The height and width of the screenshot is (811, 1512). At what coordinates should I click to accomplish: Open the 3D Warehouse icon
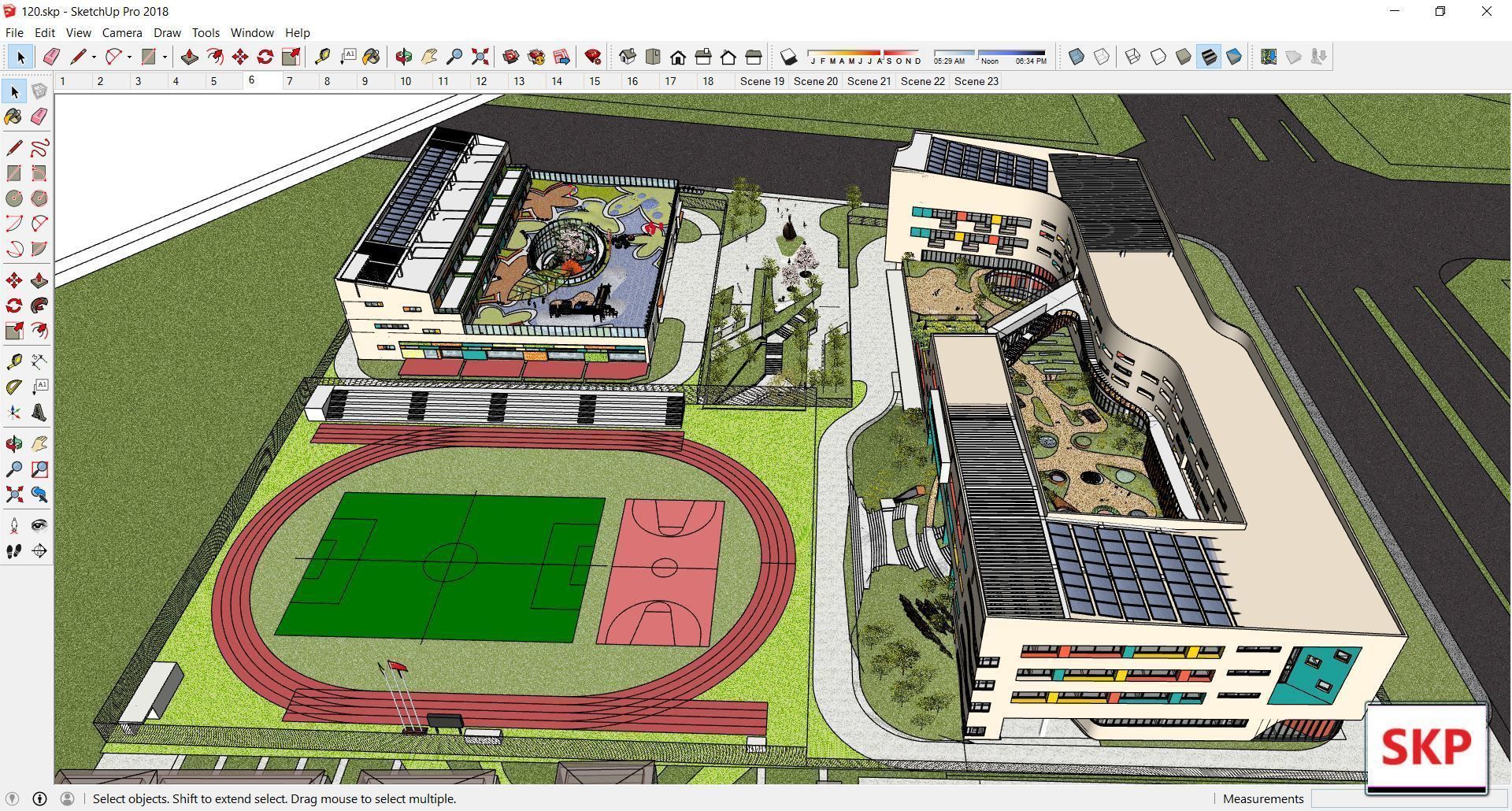coord(511,57)
